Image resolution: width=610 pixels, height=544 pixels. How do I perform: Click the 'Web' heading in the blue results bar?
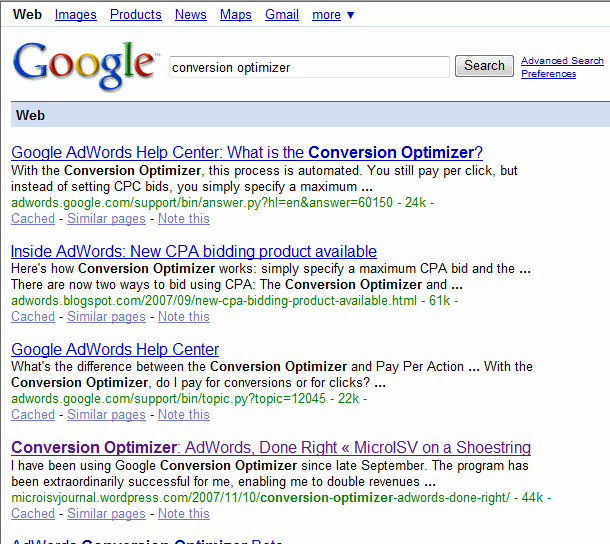pos(30,115)
